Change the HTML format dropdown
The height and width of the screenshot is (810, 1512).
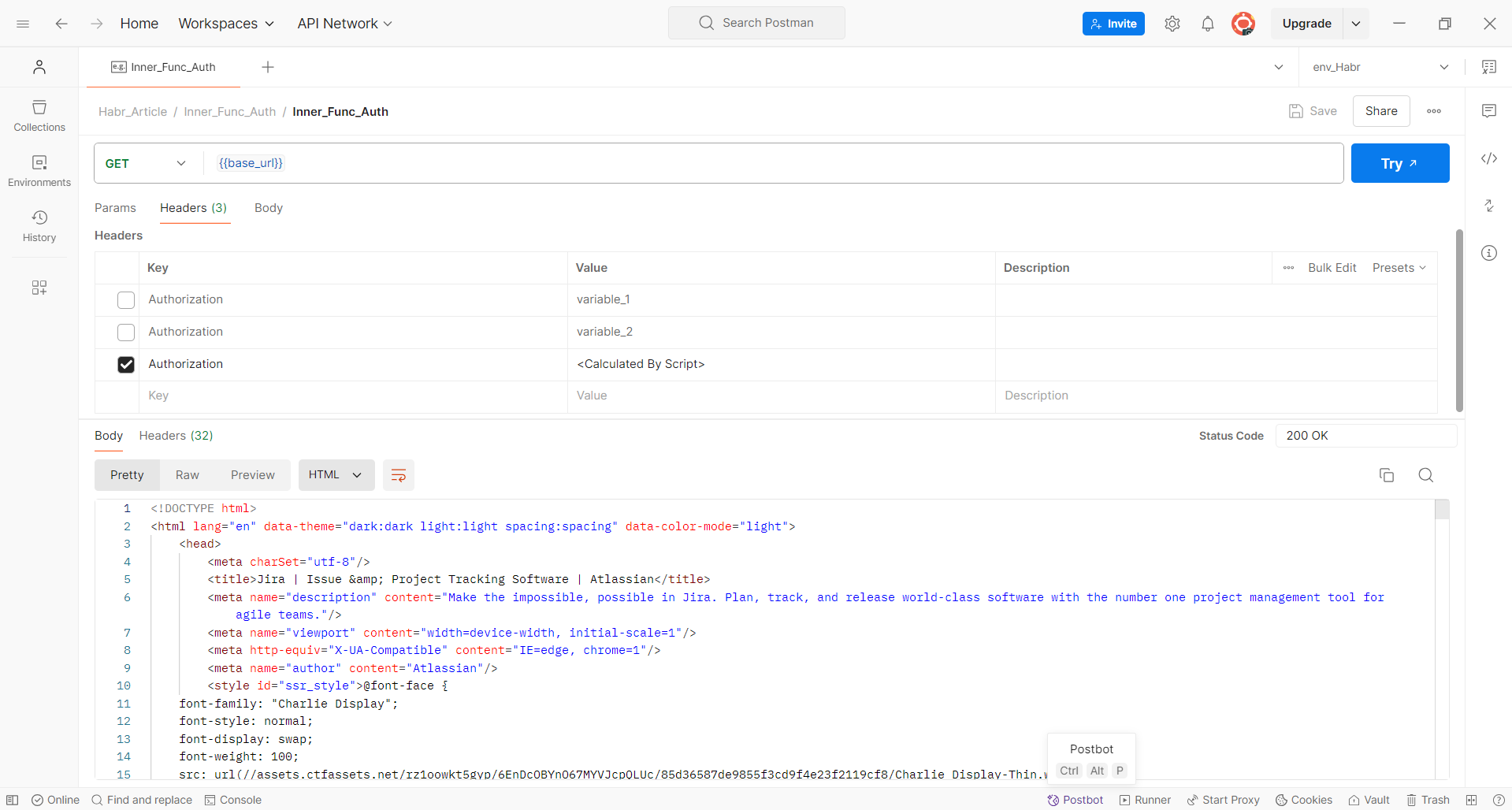336,475
